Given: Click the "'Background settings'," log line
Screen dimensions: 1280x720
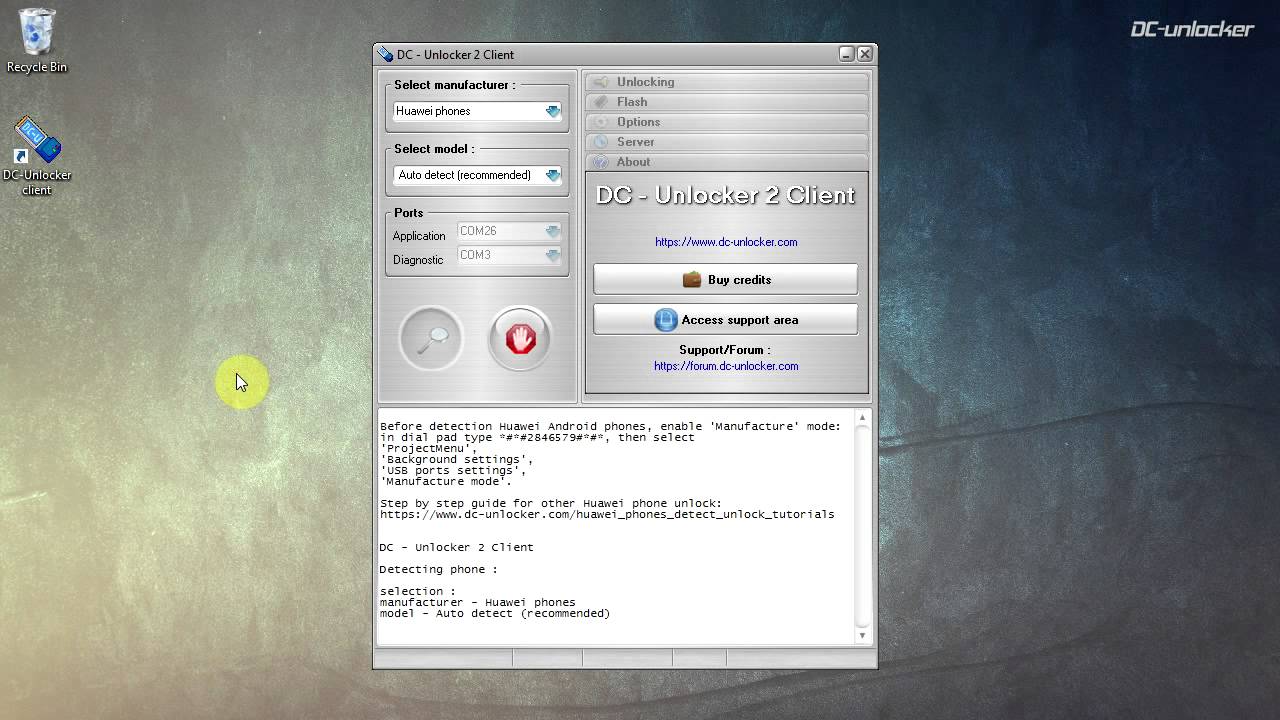Looking at the screenshot, I should pos(457,459).
